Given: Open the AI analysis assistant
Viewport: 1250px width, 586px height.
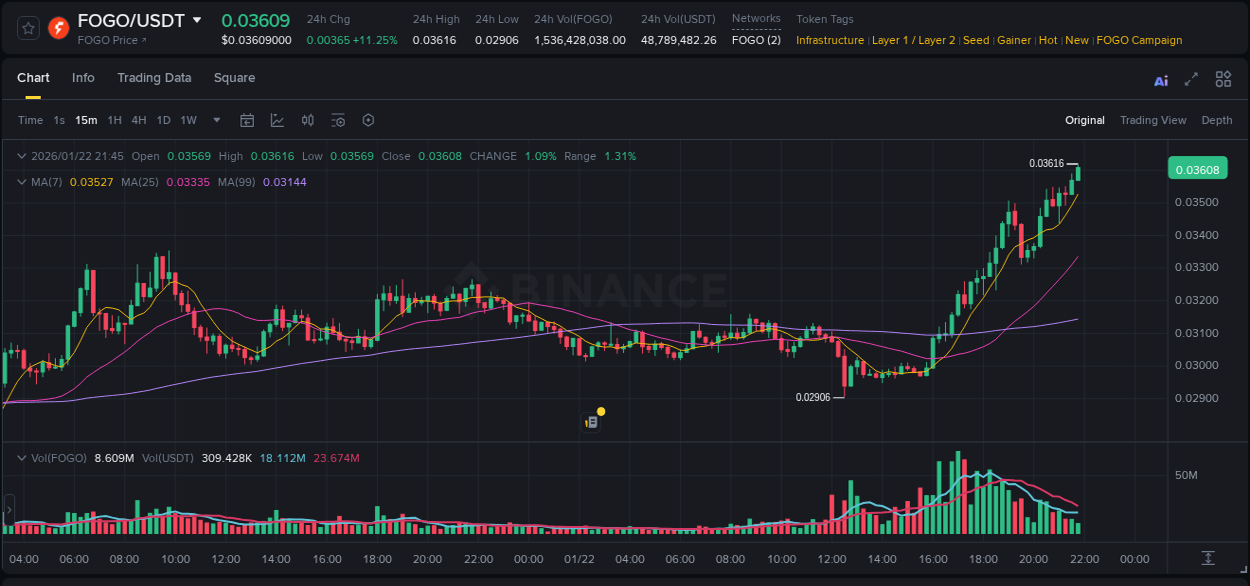Looking at the screenshot, I should [x=1161, y=78].
